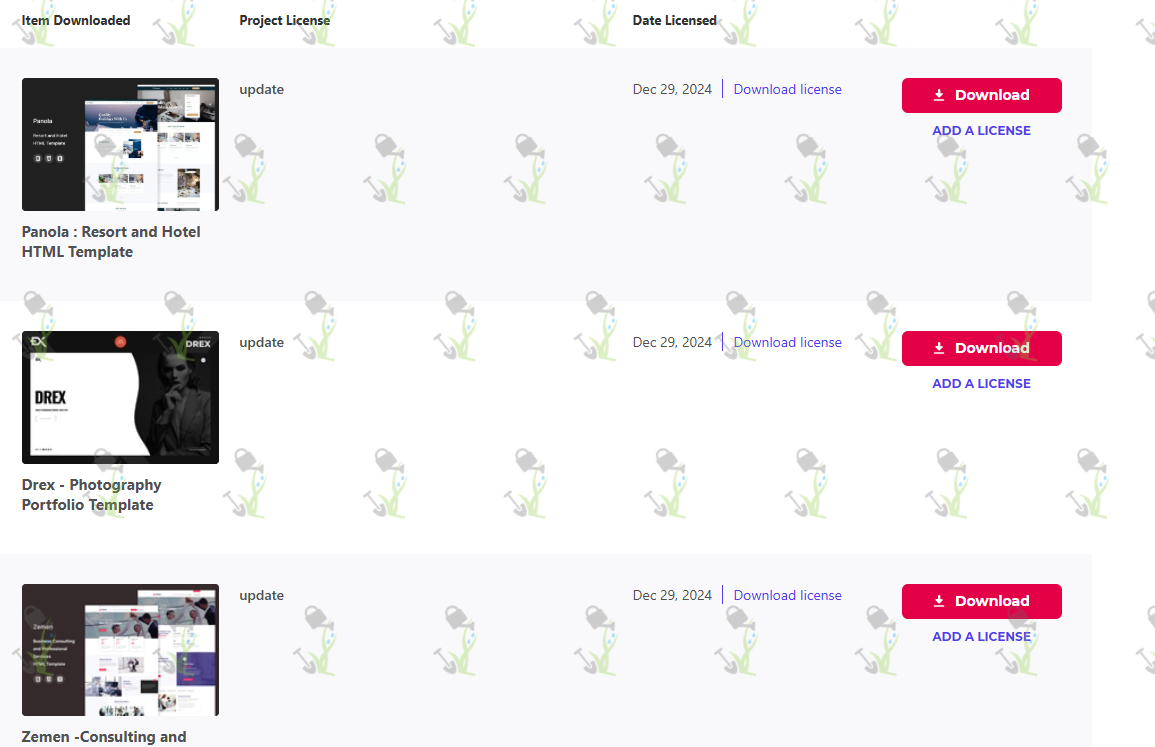
Task: Add a license to the Zemen item
Action: click(x=981, y=636)
